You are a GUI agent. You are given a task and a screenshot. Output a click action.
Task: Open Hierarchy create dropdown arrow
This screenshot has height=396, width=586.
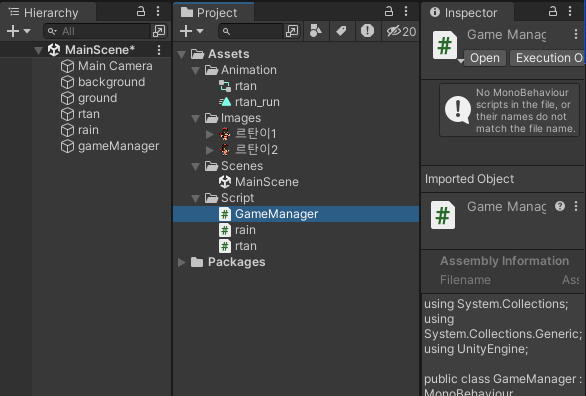27,31
